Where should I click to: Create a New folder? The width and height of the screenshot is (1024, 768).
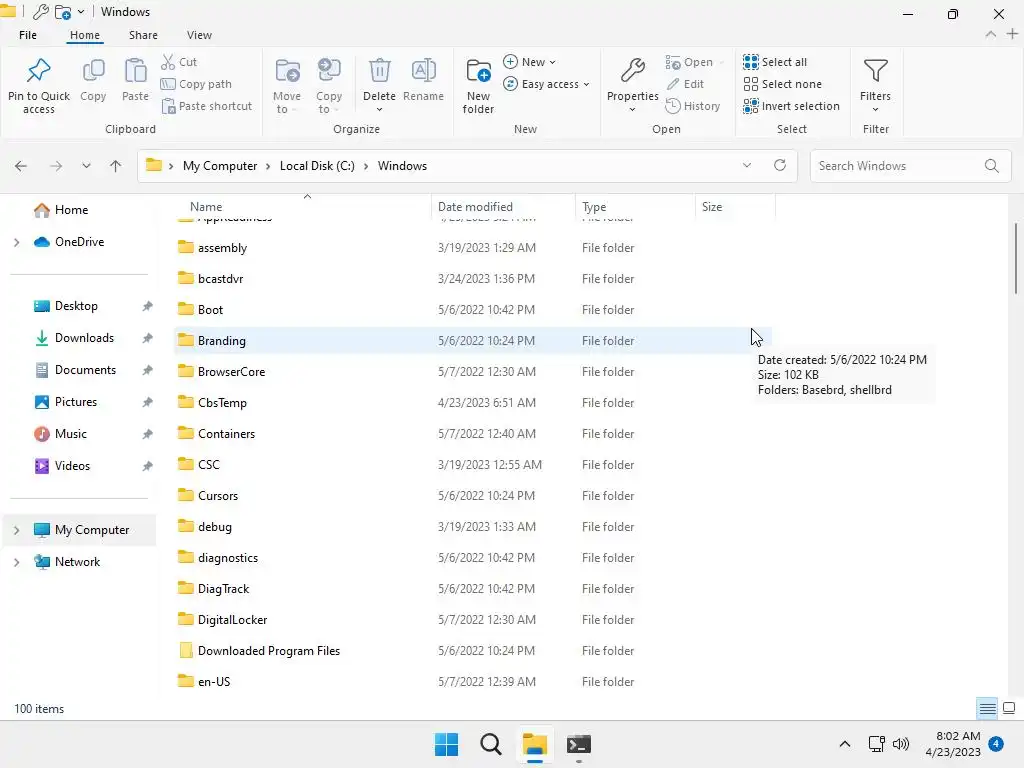tap(478, 85)
